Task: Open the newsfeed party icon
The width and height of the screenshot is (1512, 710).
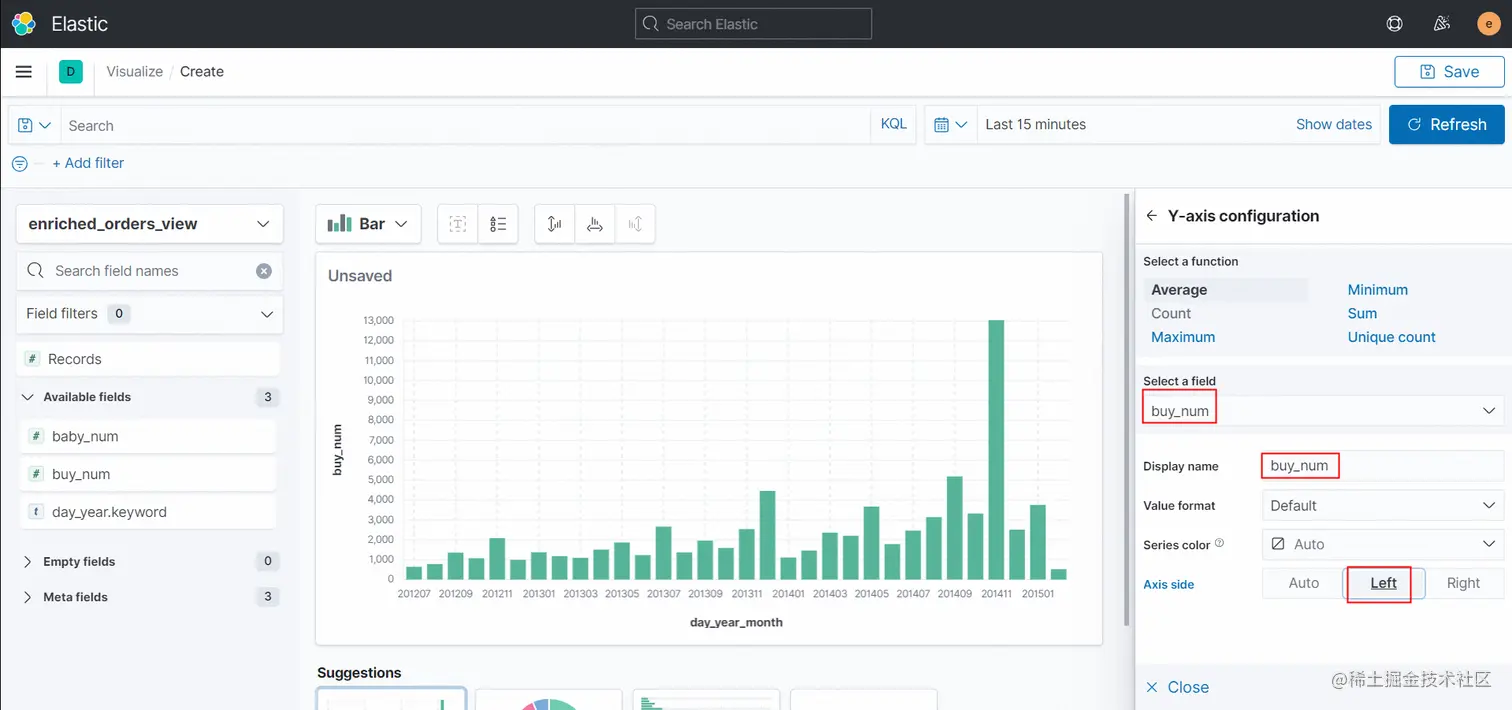Action: pos(1442,24)
